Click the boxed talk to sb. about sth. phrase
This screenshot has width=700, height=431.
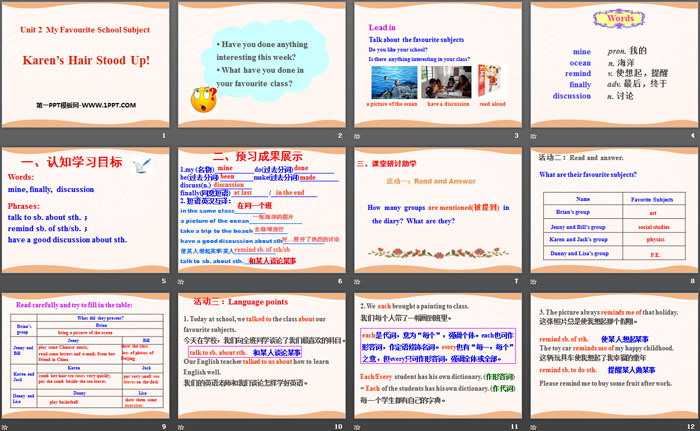216,353
